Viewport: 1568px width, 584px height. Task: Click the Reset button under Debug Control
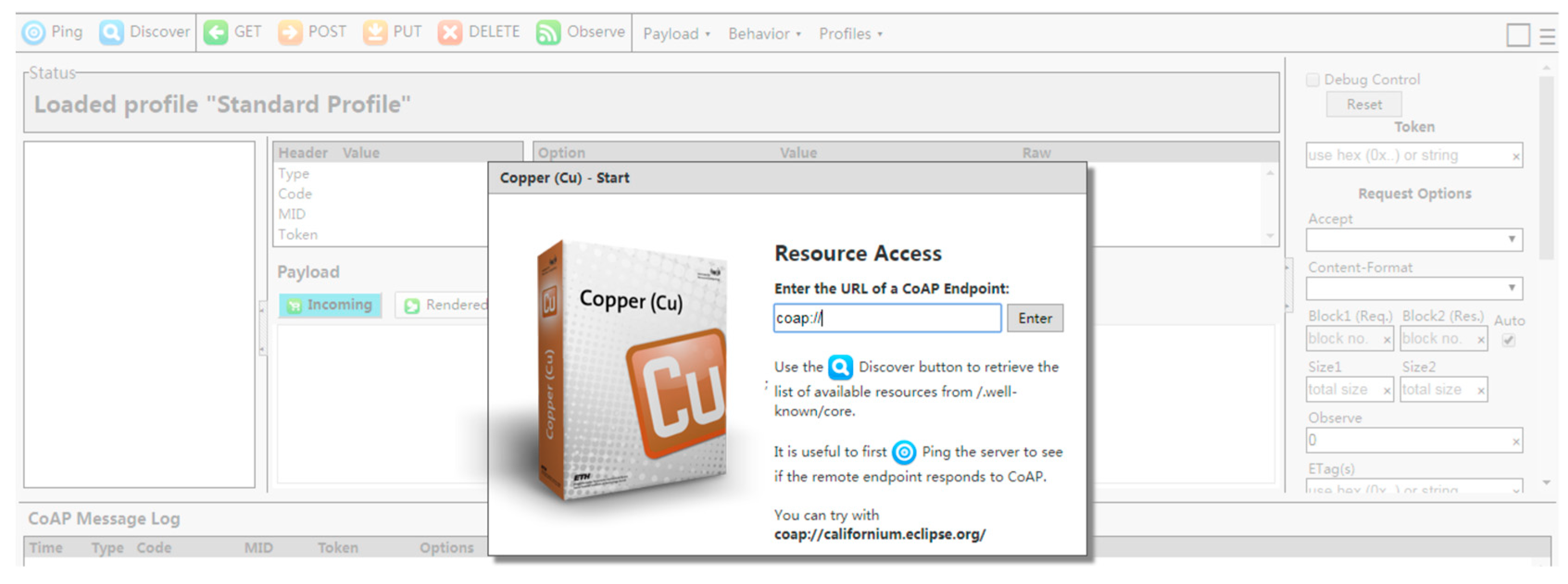1363,105
